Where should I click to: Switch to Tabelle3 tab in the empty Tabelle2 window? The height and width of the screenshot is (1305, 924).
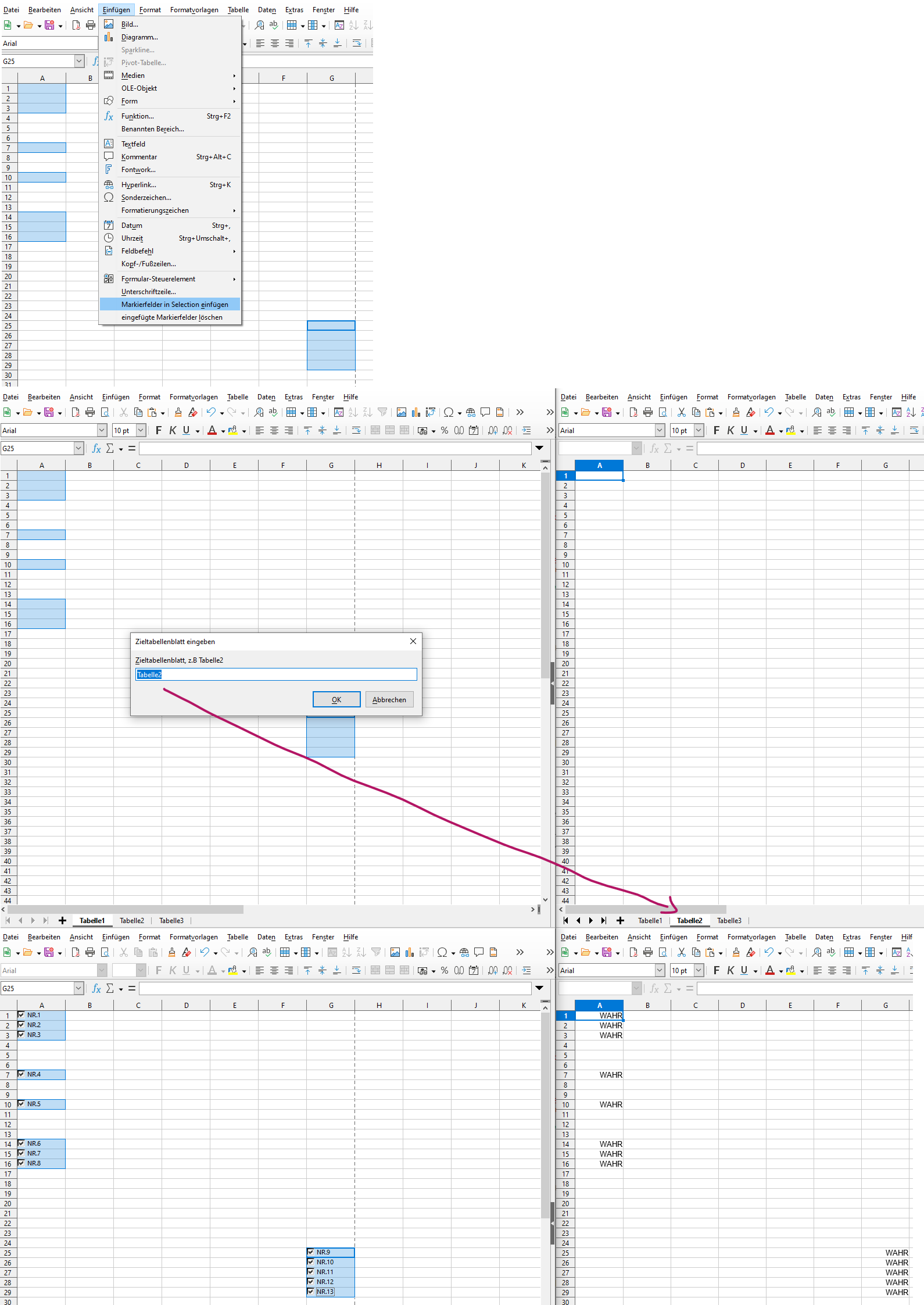pos(729,921)
